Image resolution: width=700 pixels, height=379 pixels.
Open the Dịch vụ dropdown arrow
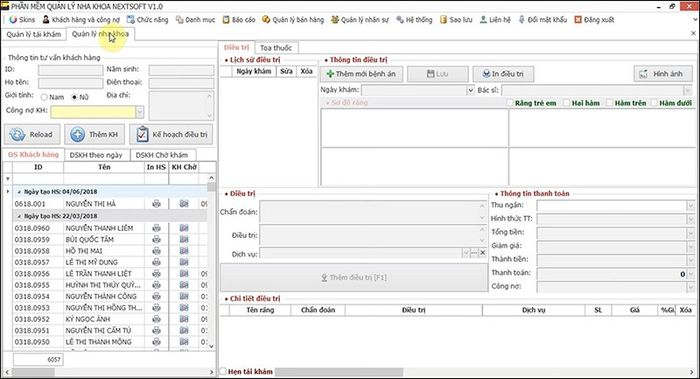[x=466, y=253]
